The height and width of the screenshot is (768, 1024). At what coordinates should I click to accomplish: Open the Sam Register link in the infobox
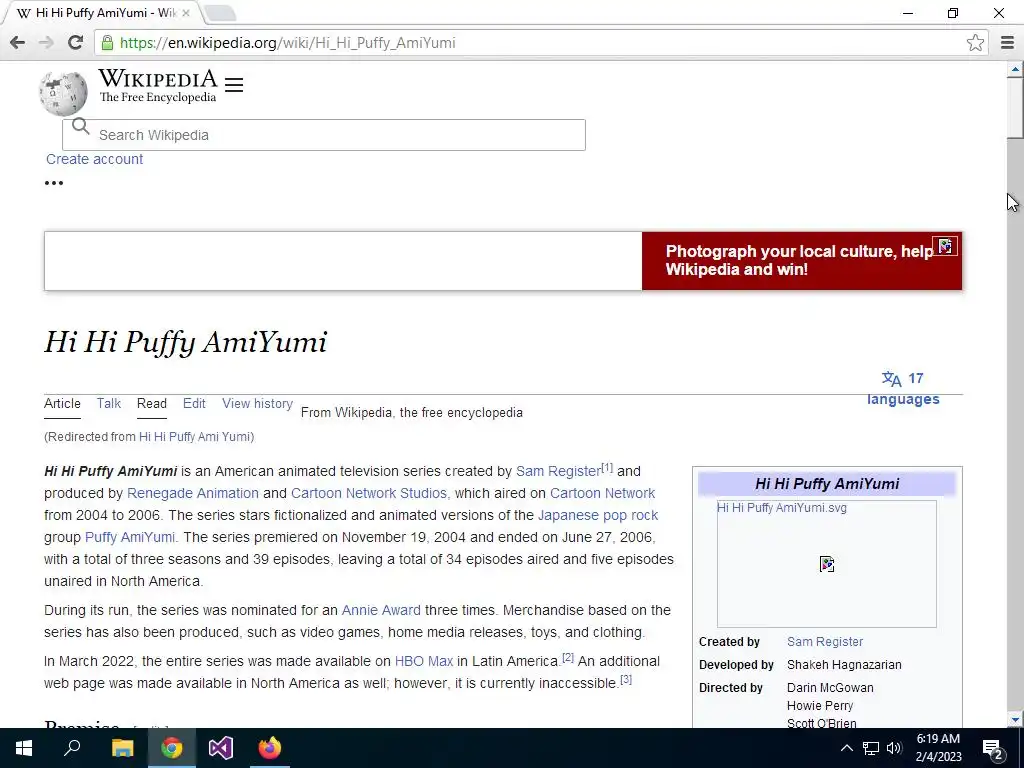[825, 642]
